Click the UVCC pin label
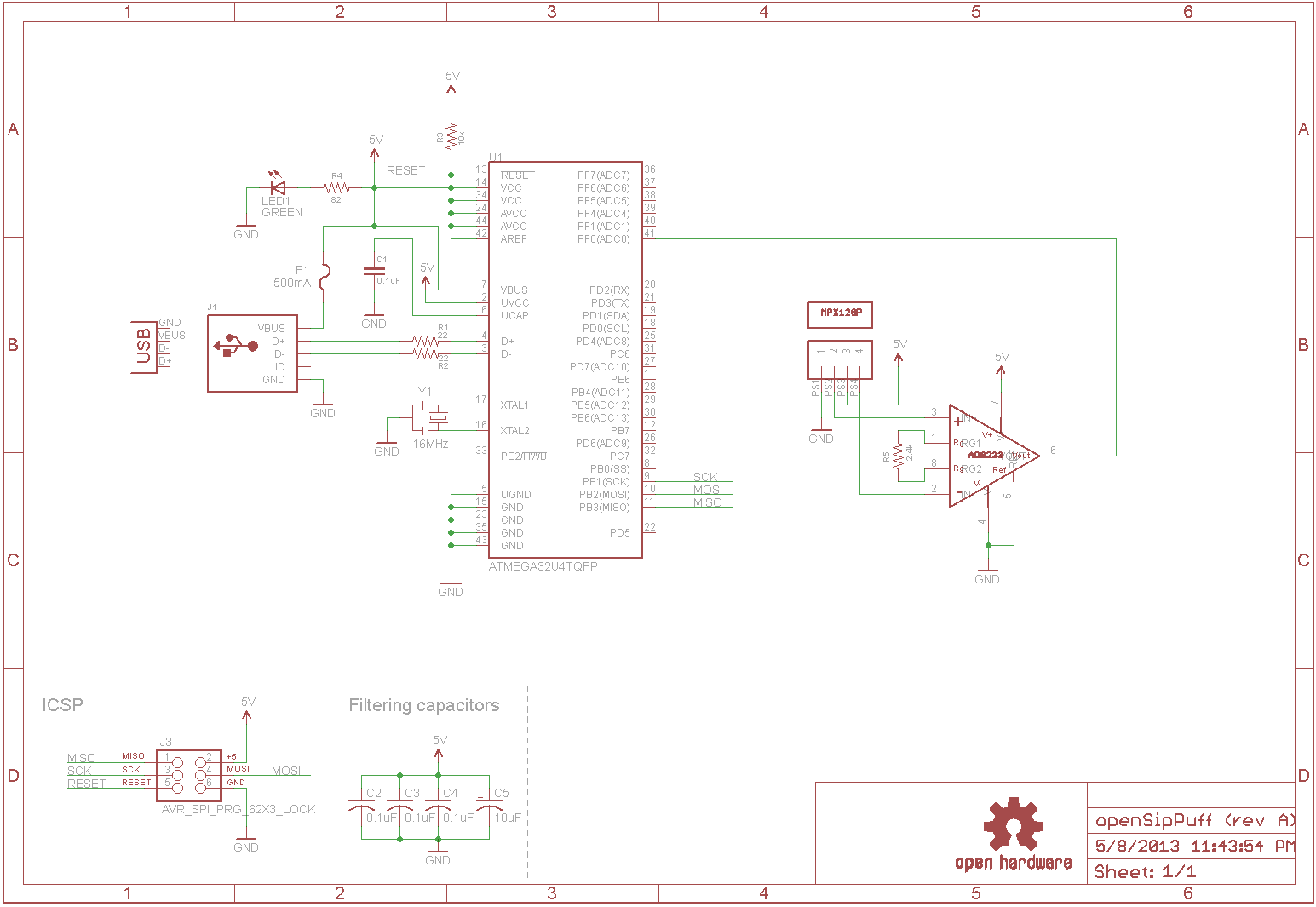 pos(515,303)
